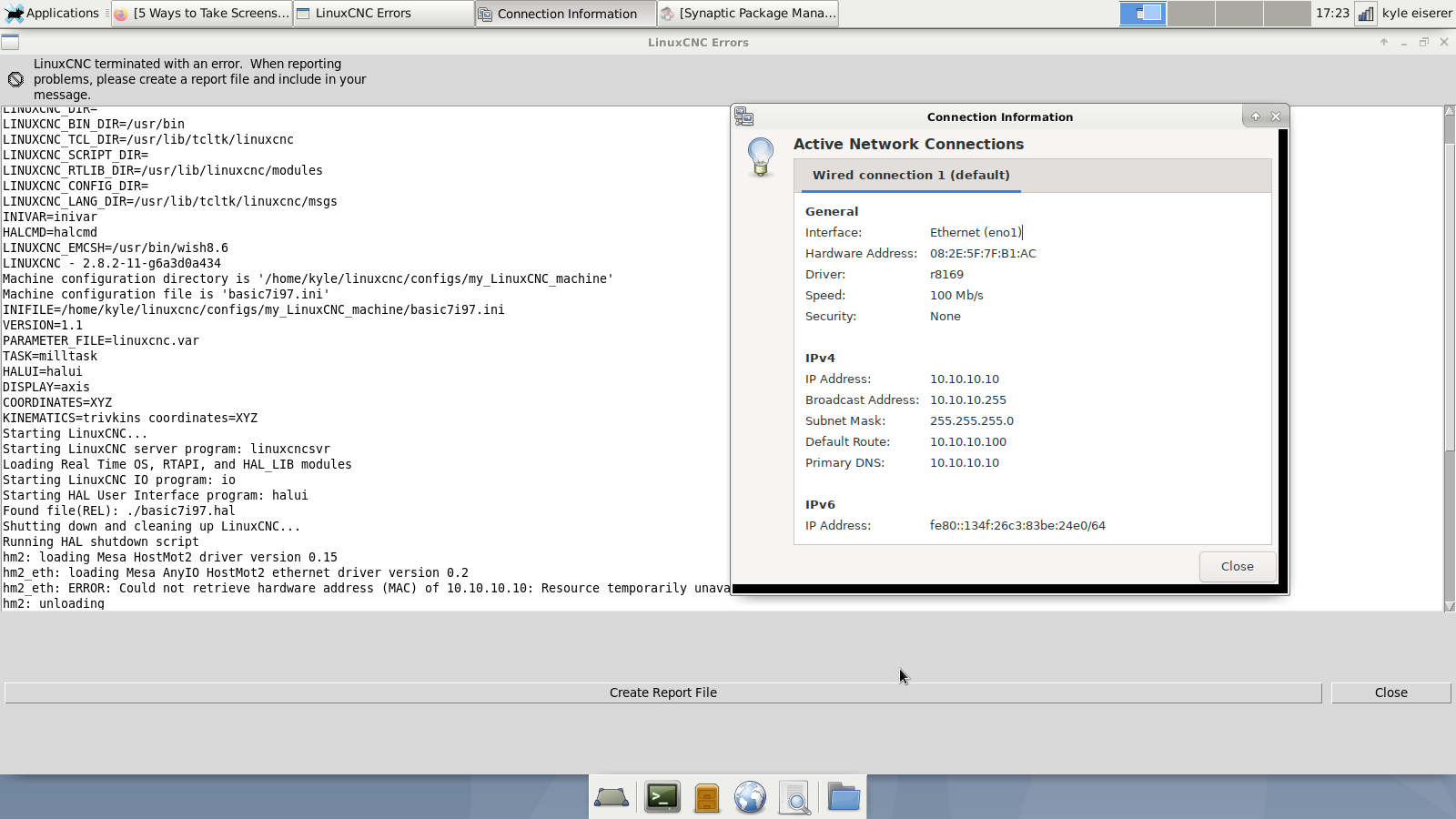The height and width of the screenshot is (819, 1456).
Task: Click Driver value r8169
Action: tap(946, 274)
